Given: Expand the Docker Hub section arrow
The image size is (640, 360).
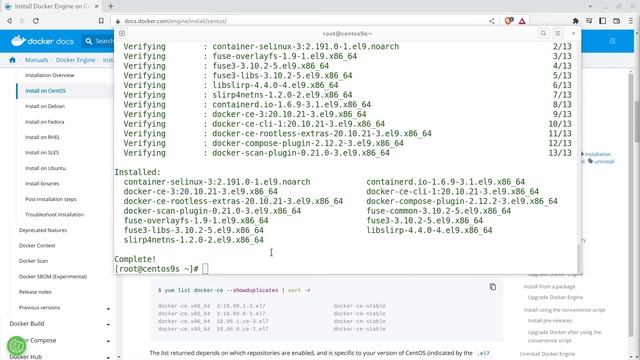Looking at the screenshot, I should click(x=108, y=358).
